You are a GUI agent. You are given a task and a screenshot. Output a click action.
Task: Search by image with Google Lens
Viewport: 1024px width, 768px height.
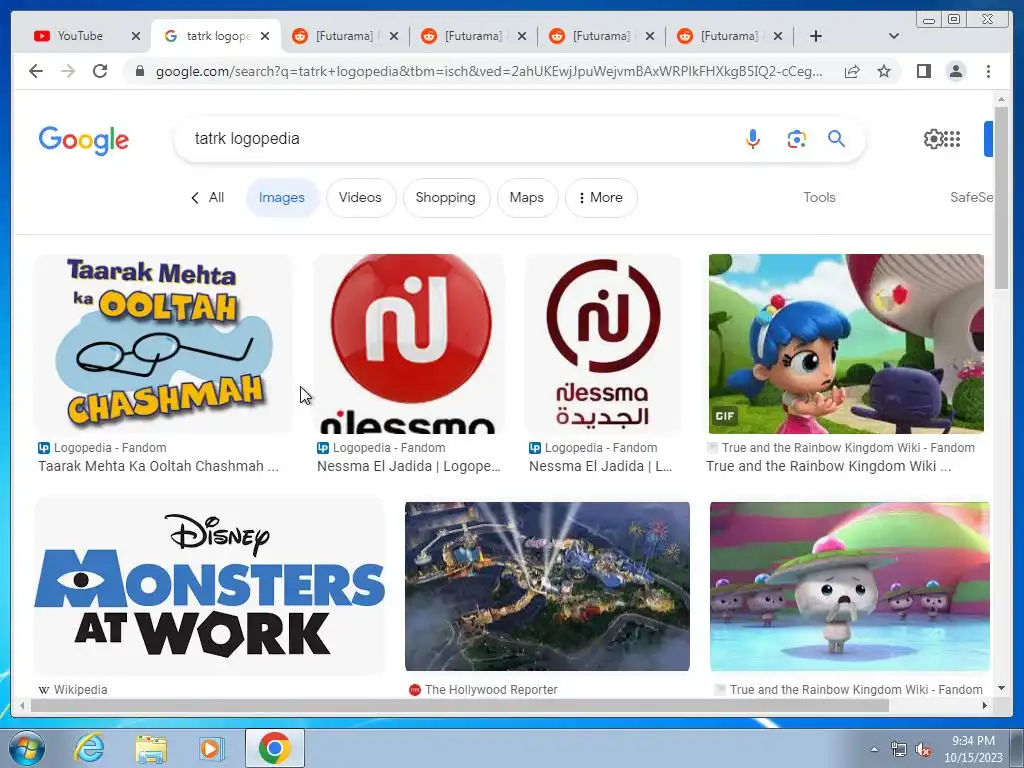click(796, 139)
